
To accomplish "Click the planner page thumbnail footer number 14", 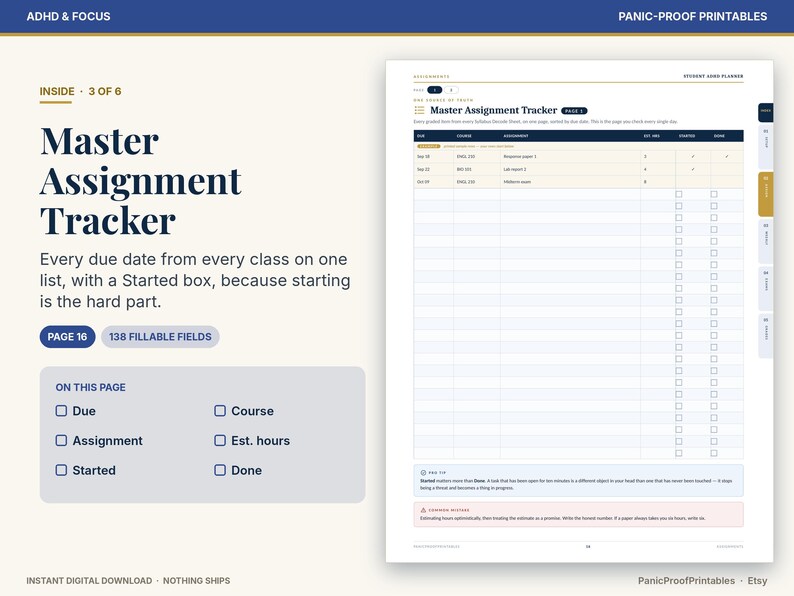I will (588, 546).
